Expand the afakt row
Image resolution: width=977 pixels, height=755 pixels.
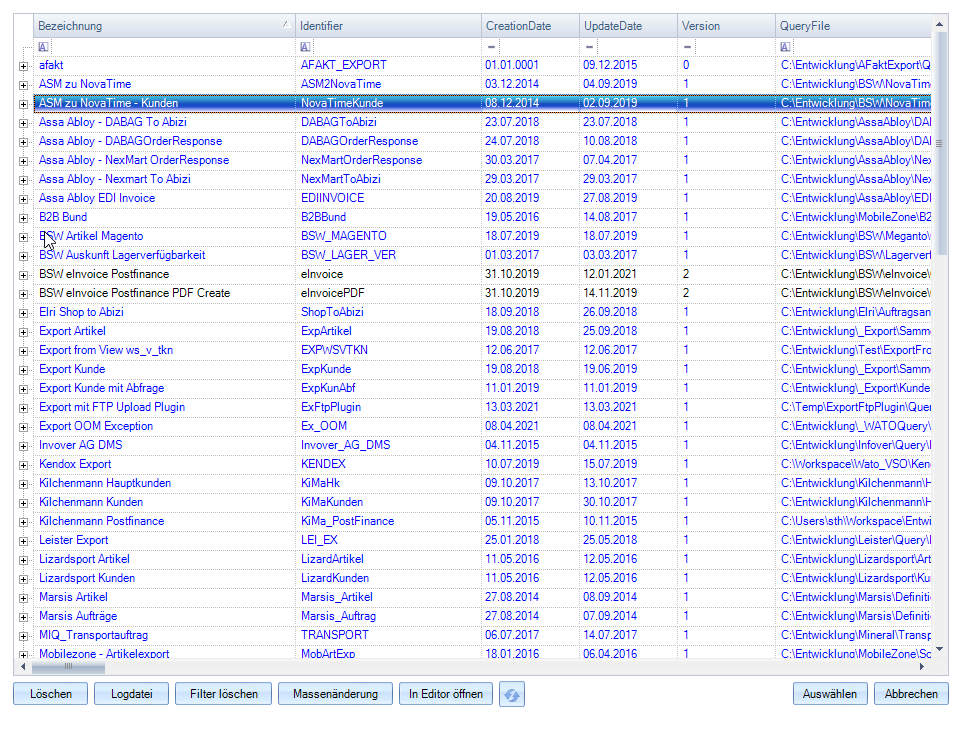pyautogui.click(x=23, y=66)
